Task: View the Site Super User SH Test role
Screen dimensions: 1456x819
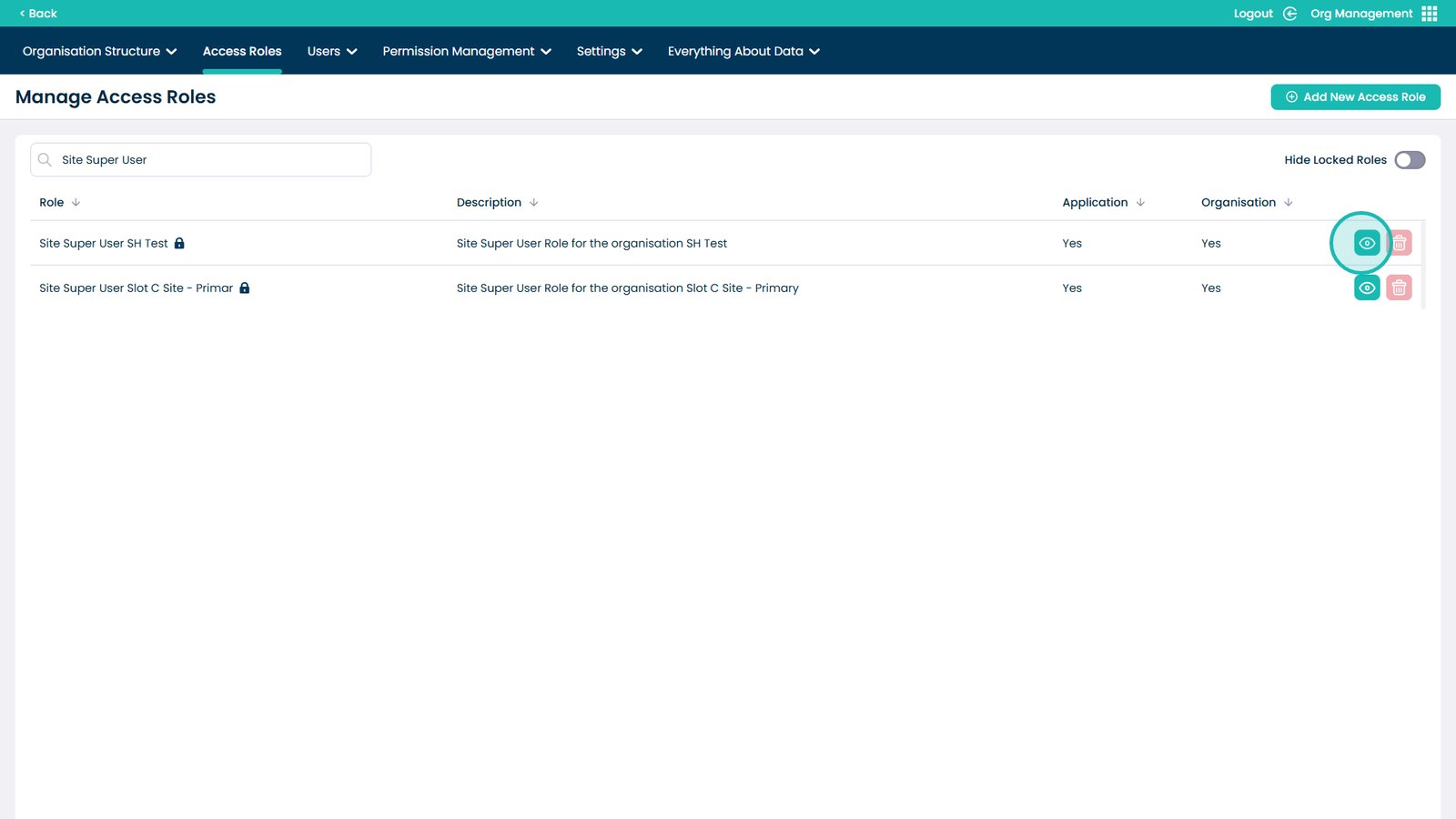Action: tap(1367, 243)
